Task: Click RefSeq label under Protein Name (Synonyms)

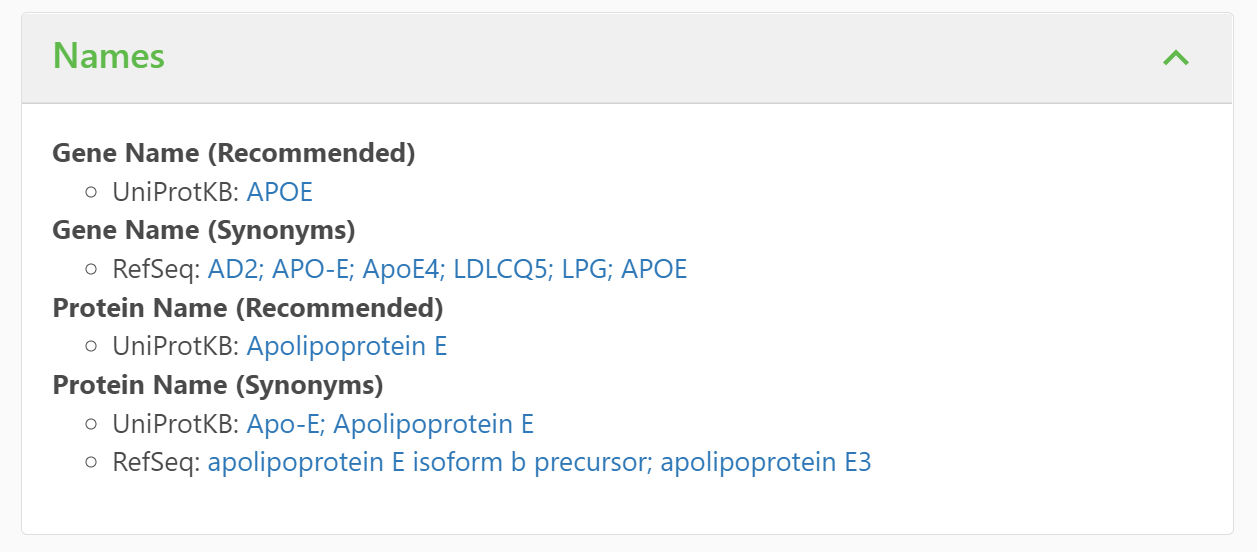Action: pos(154,463)
